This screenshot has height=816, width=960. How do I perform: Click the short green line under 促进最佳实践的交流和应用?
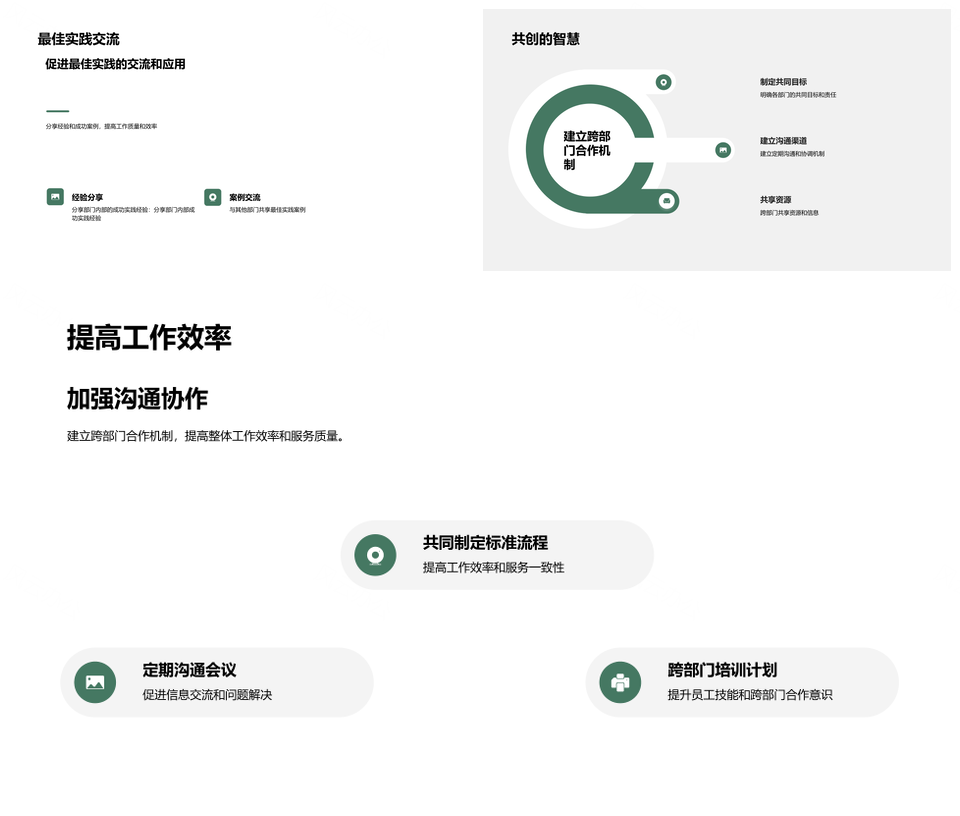tap(57, 111)
